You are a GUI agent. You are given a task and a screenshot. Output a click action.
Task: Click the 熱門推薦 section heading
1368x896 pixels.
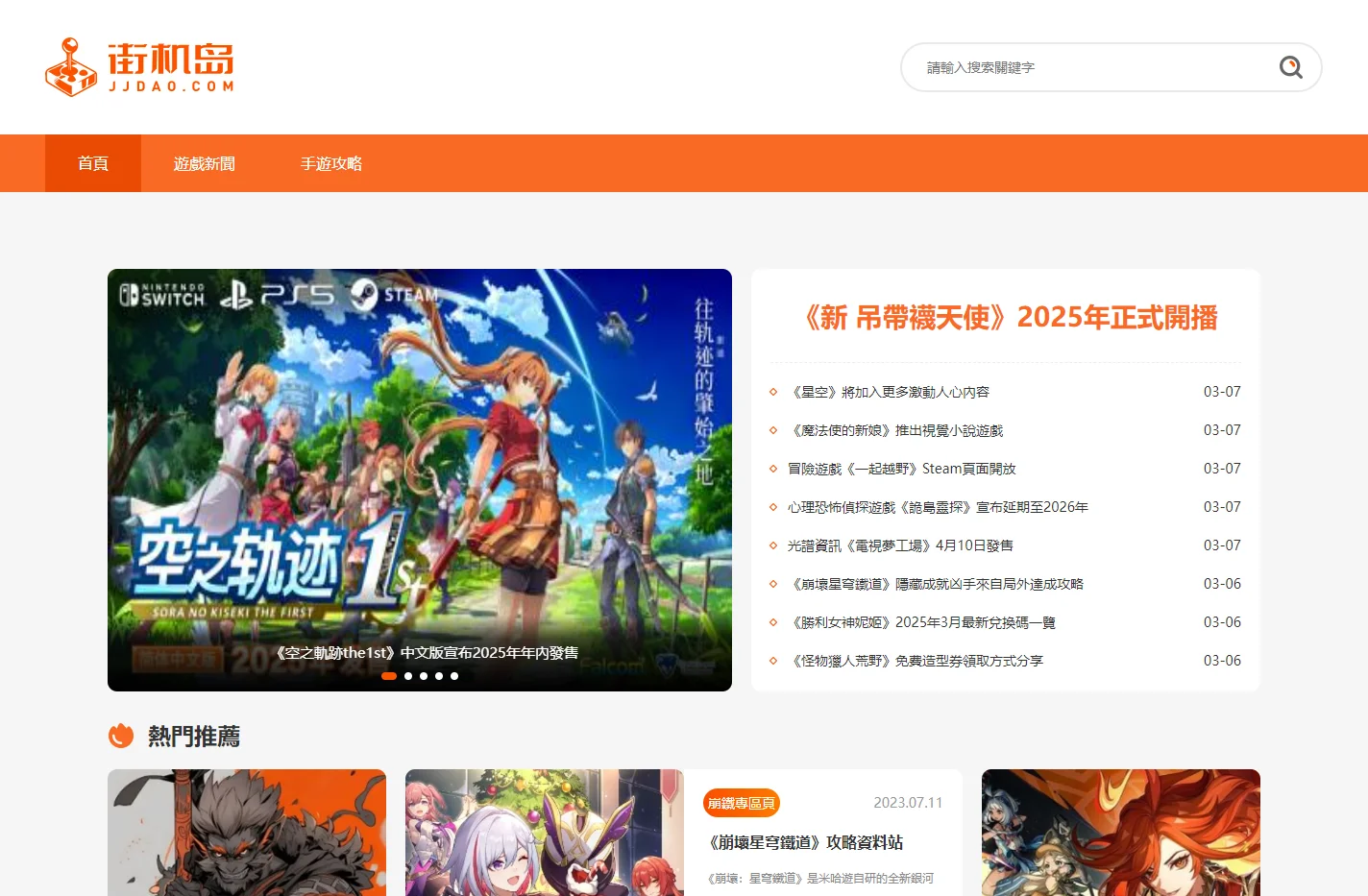tap(194, 737)
